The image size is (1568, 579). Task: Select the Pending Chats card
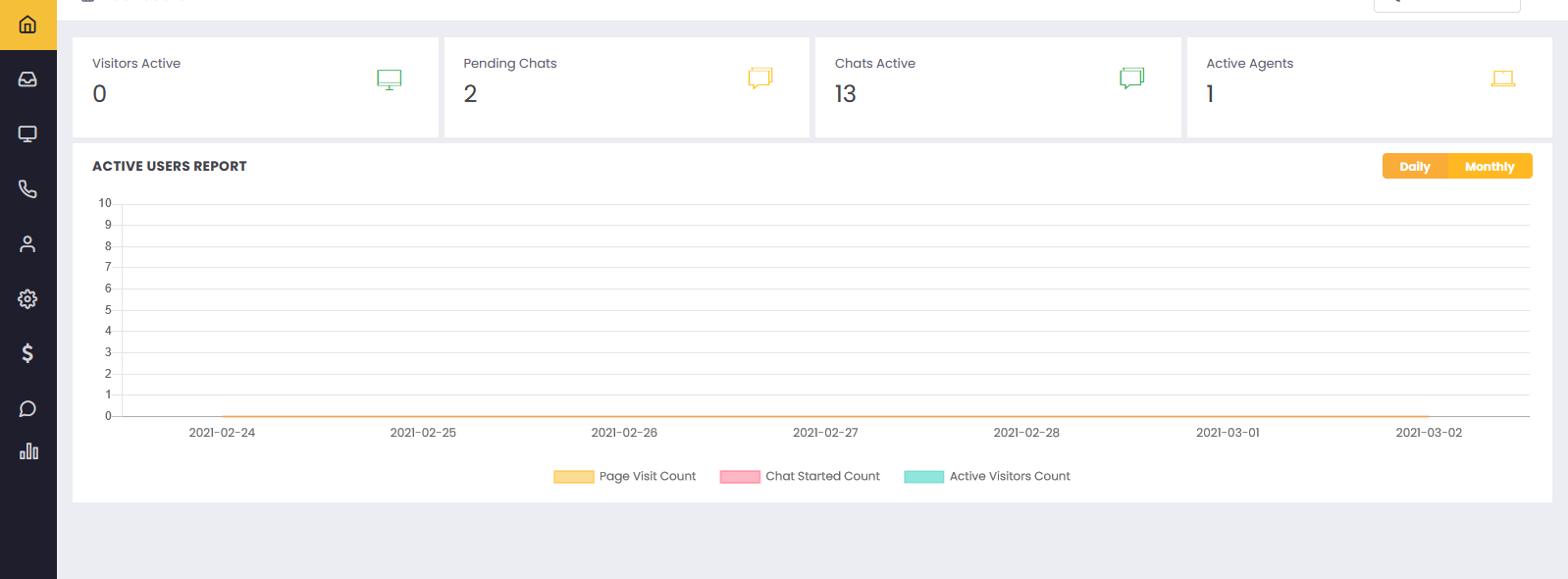(x=627, y=87)
